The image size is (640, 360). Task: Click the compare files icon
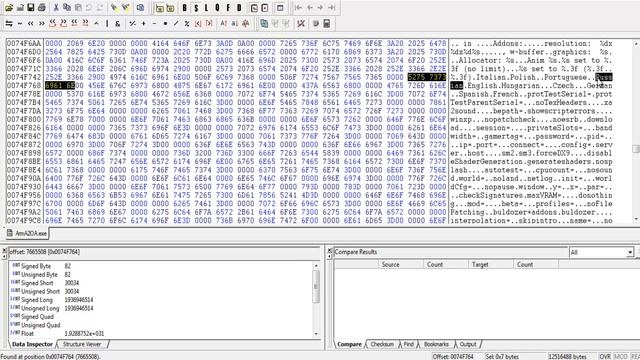[x=264, y=24]
